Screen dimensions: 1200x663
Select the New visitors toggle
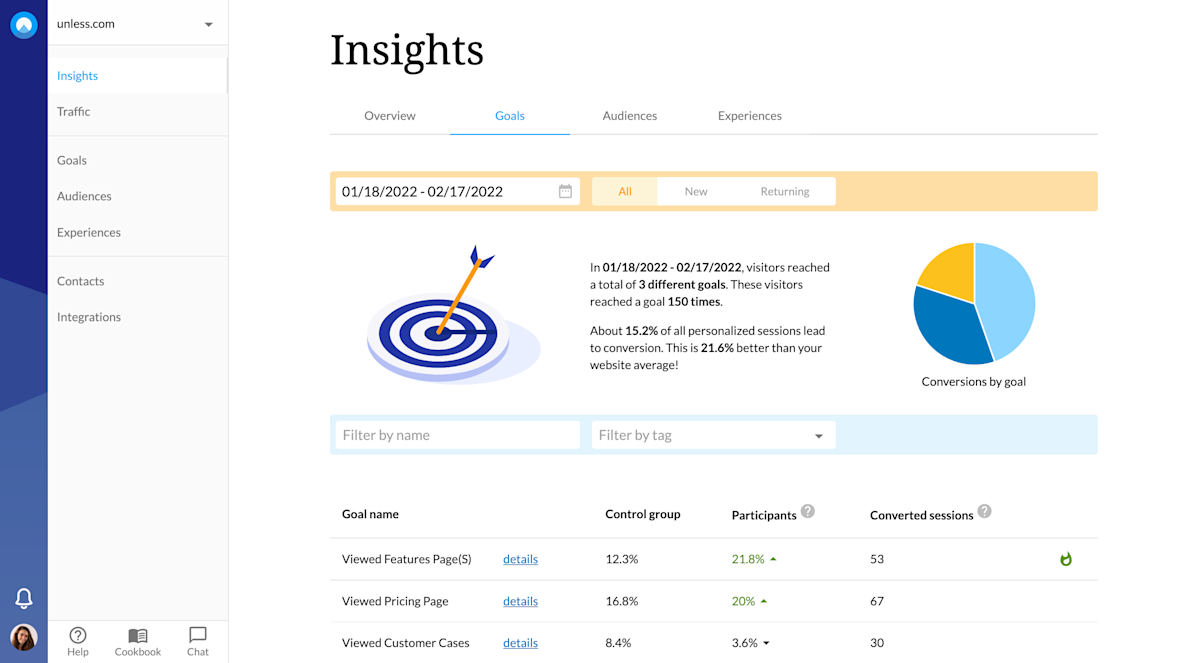tap(696, 191)
